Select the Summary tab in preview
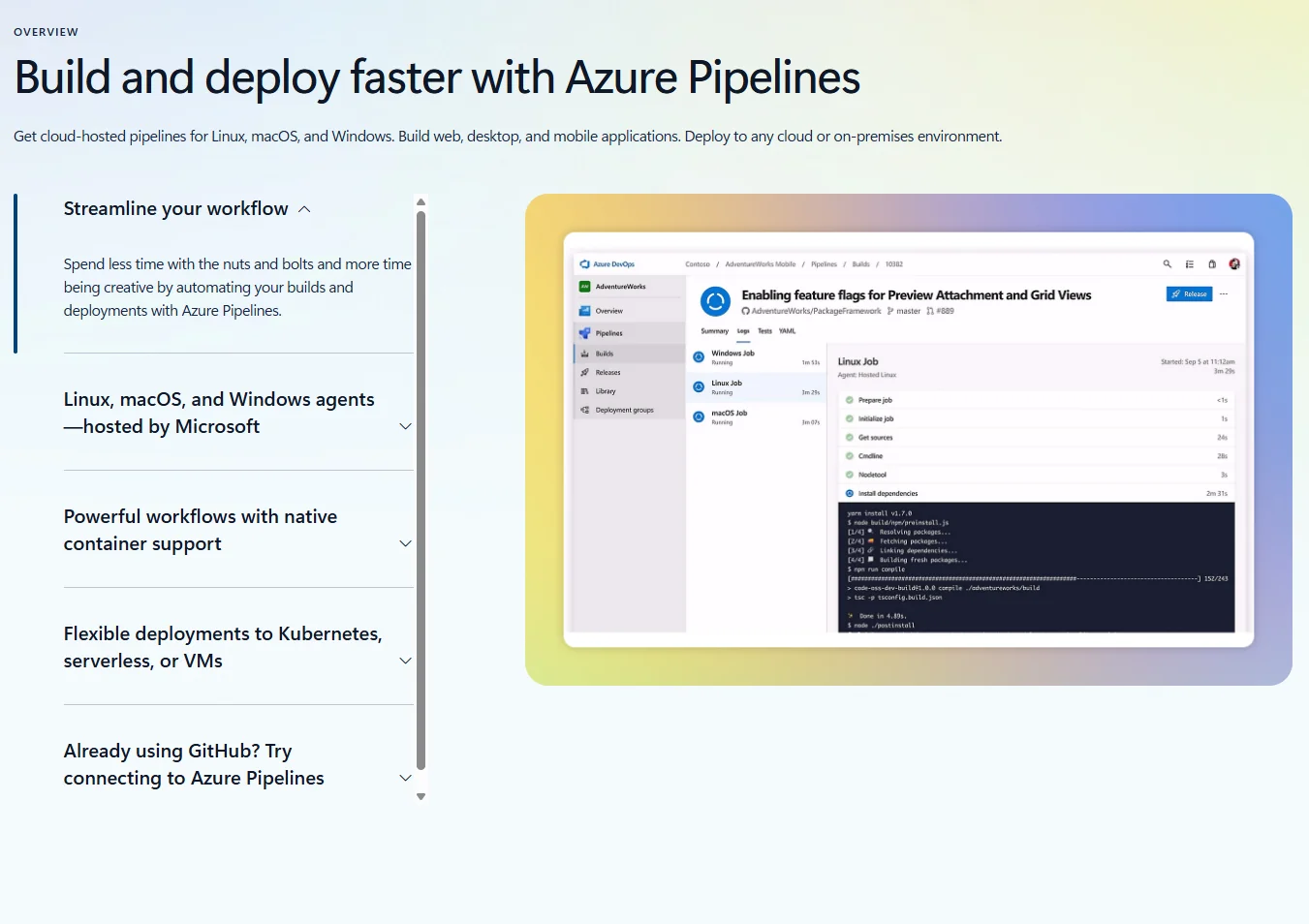This screenshot has height=924, width=1309. pos(715,331)
